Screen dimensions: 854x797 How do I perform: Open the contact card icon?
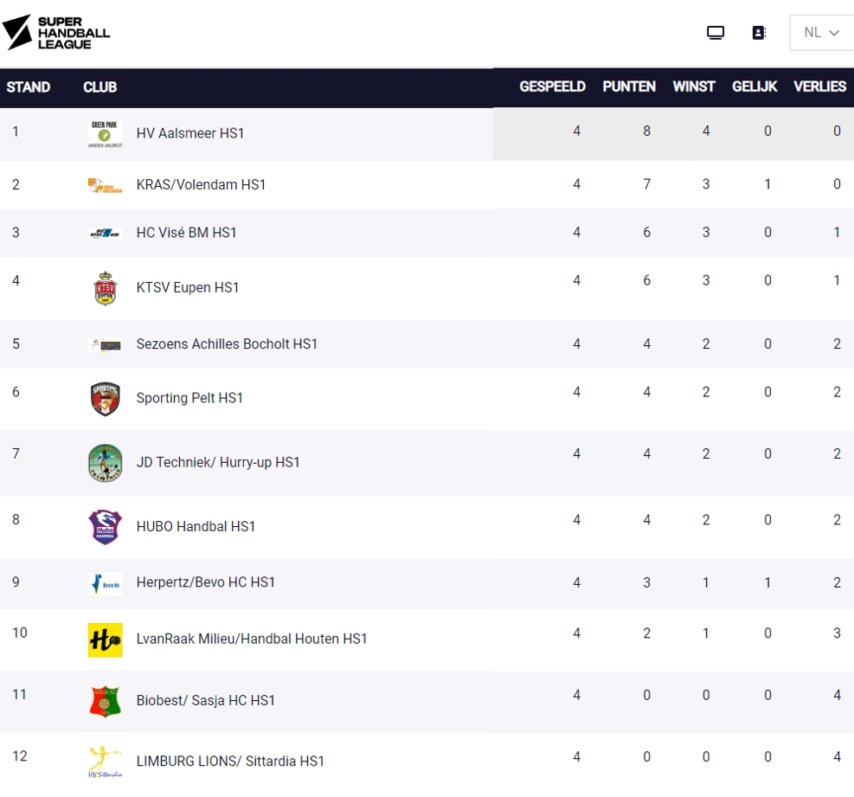(x=758, y=32)
